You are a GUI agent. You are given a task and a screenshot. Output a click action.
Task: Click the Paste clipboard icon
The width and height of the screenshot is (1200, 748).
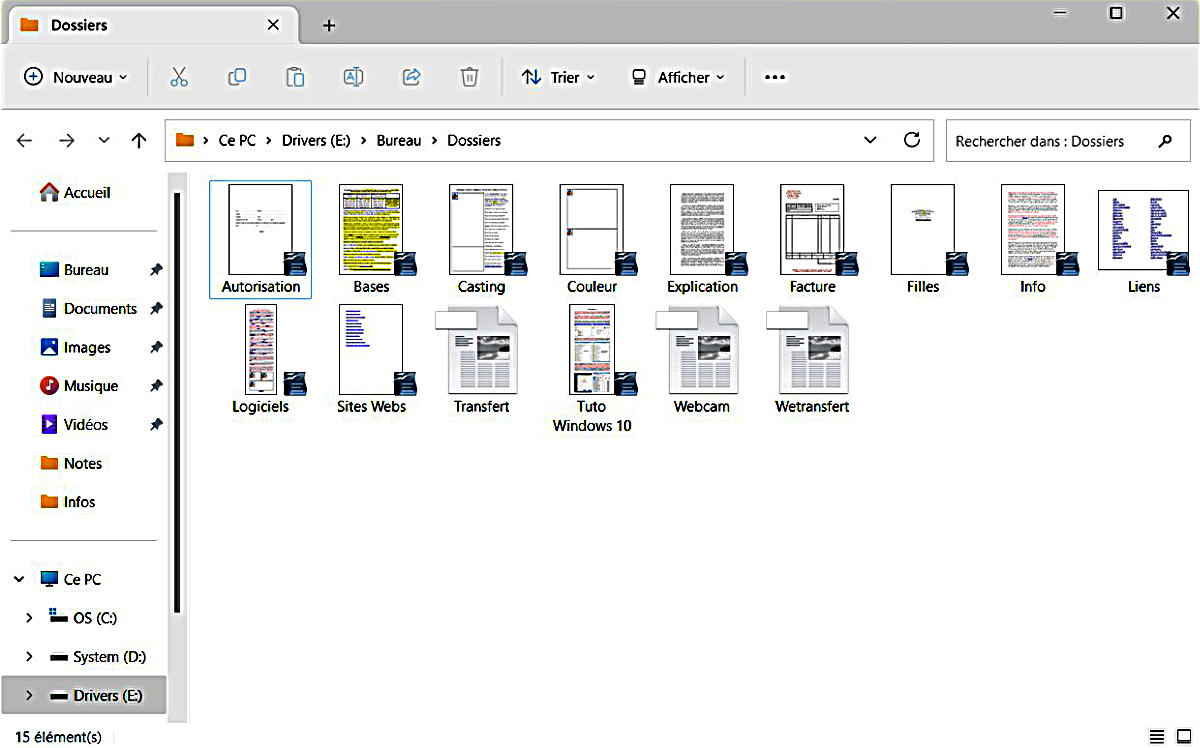click(295, 77)
